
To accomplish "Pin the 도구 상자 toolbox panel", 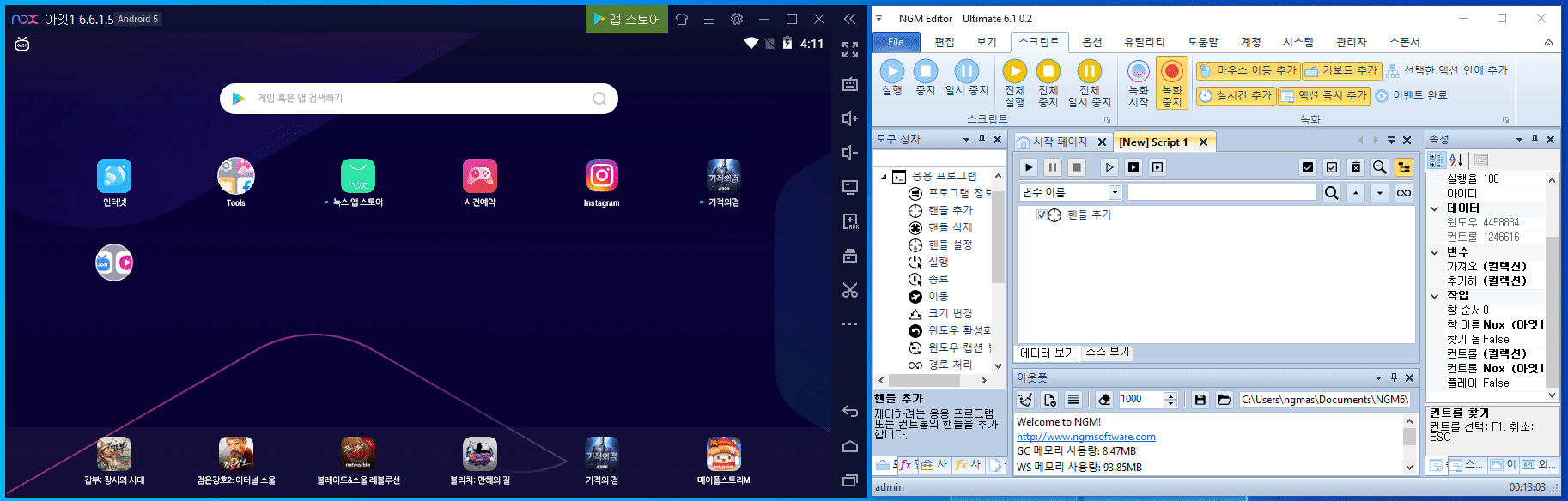I will (982, 139).
